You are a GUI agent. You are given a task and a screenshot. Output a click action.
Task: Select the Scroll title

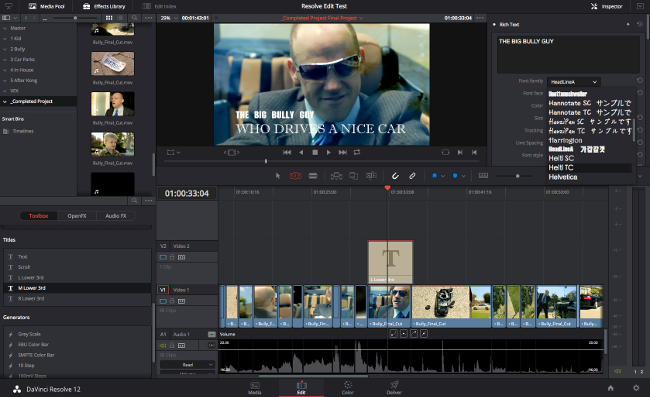pyautogui.click(x=77, y=267)
